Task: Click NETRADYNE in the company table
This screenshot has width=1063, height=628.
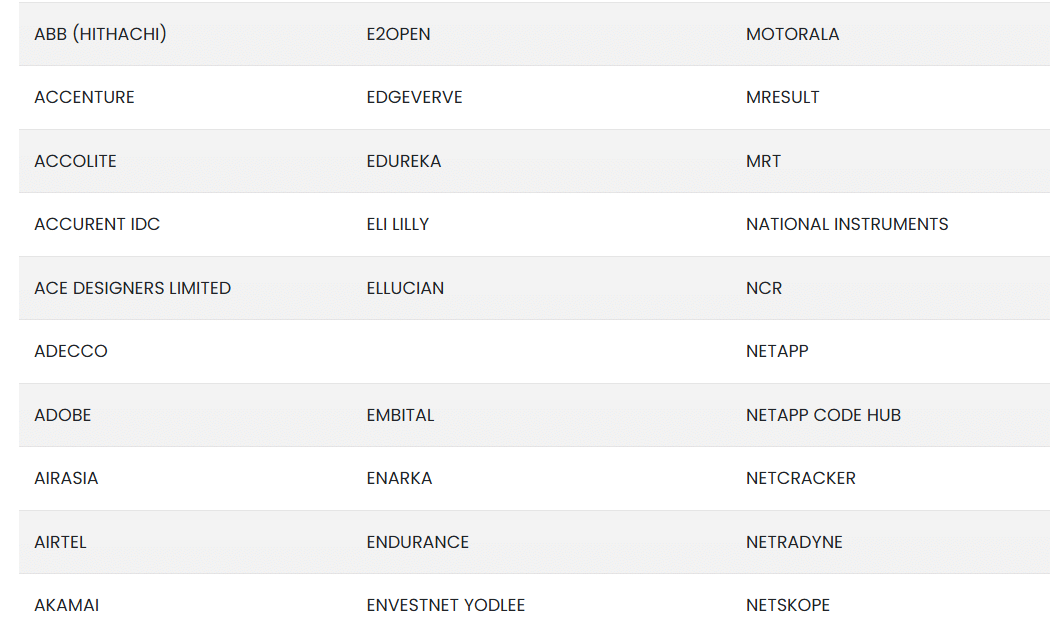Action: [794, 542]
